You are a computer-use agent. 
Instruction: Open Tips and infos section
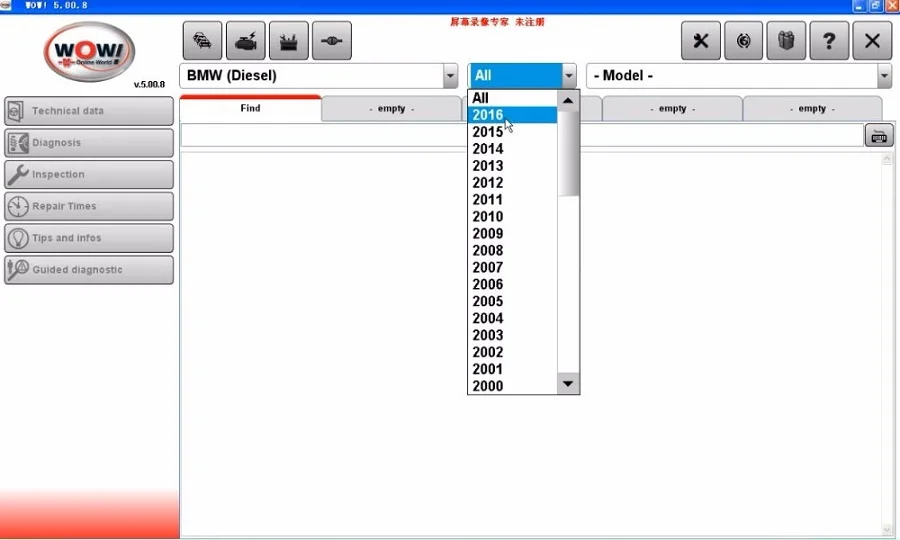pos(89,238)
